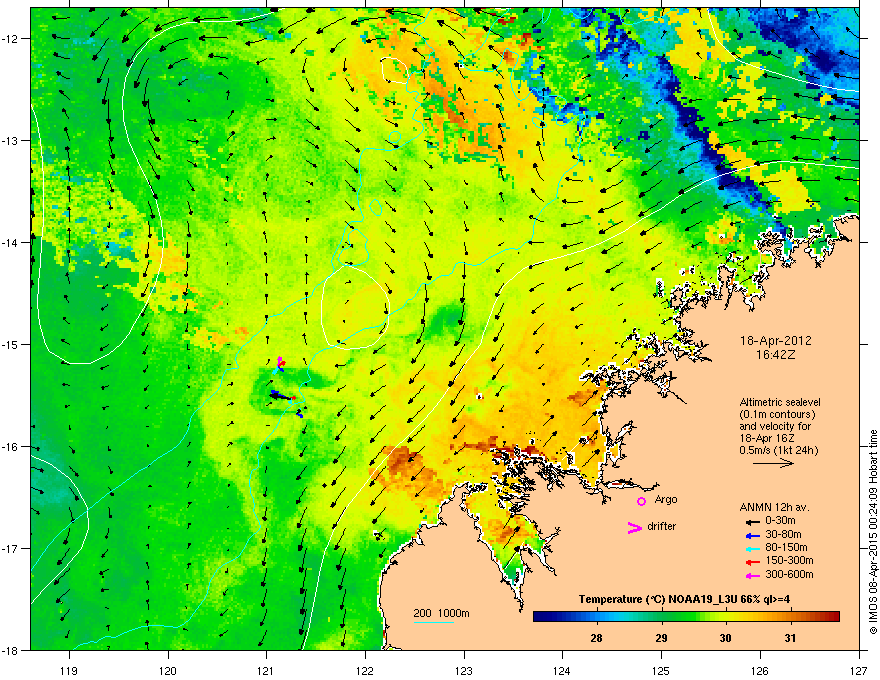
Task: Click the 'Altimetric sealevel' legend text
Action: (x=780, y=402)
